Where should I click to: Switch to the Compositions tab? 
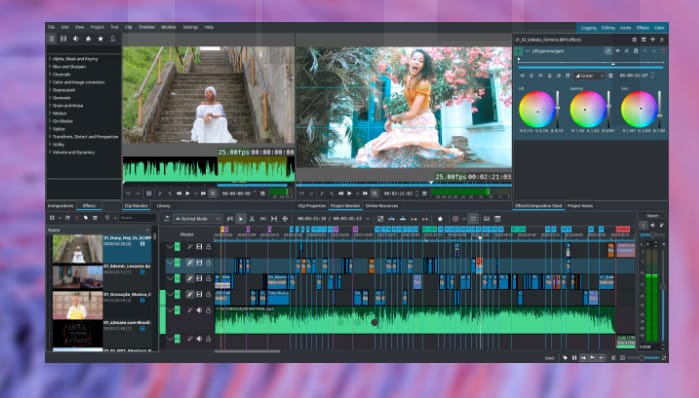pos(61,206)
